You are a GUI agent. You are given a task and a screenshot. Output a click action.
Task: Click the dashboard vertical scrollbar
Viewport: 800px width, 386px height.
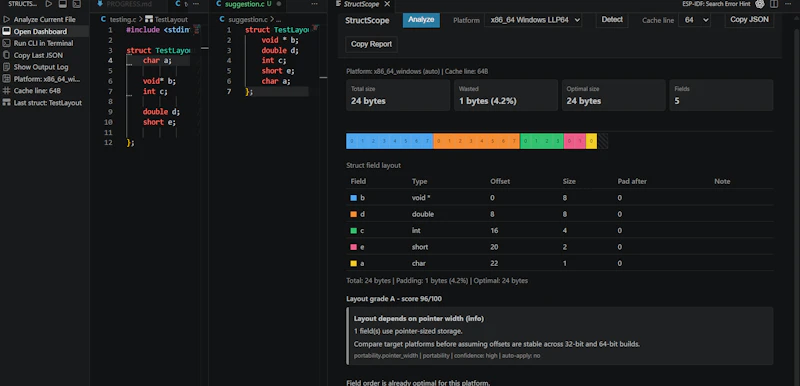(x=796, y=199)
